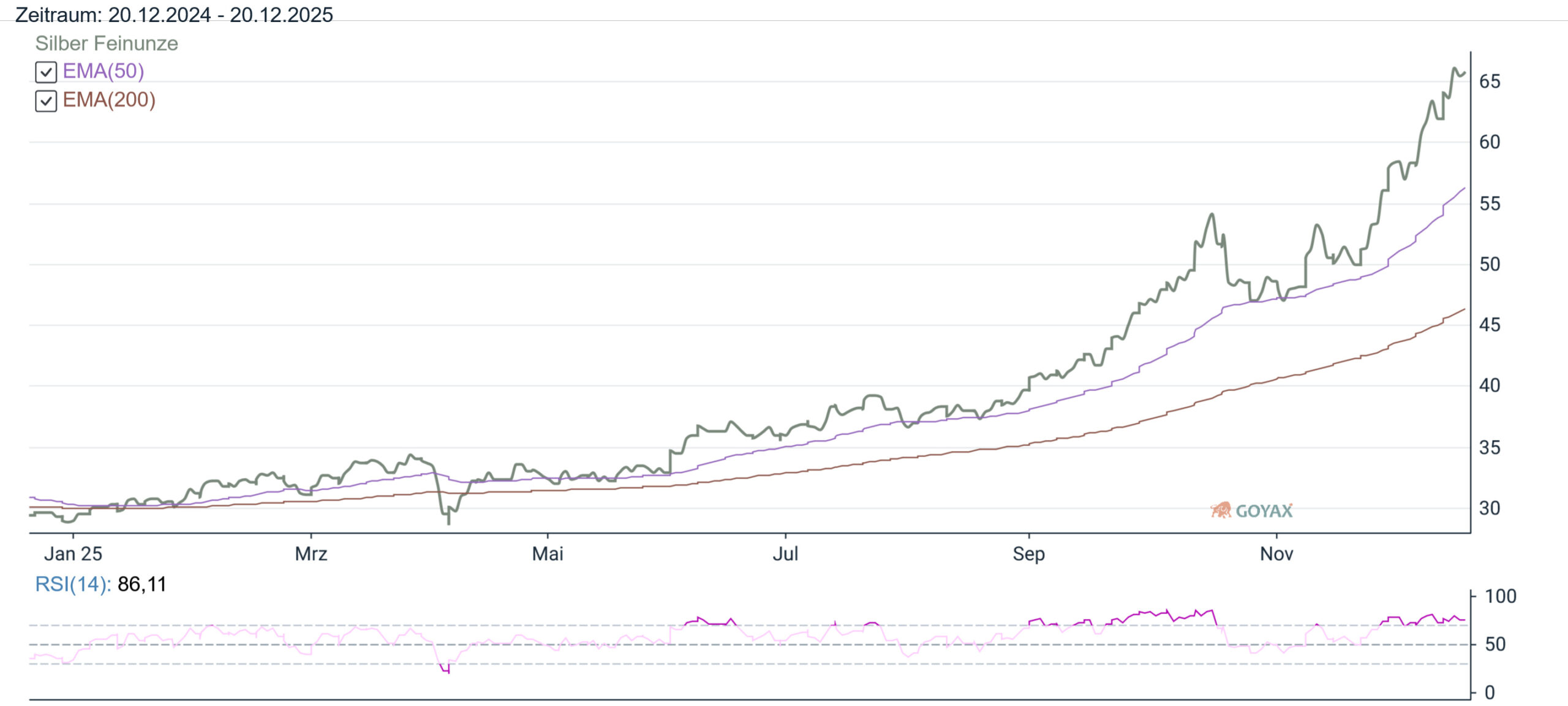
Task: Click the Zeitraum date range text
Action: pos(174,15)
